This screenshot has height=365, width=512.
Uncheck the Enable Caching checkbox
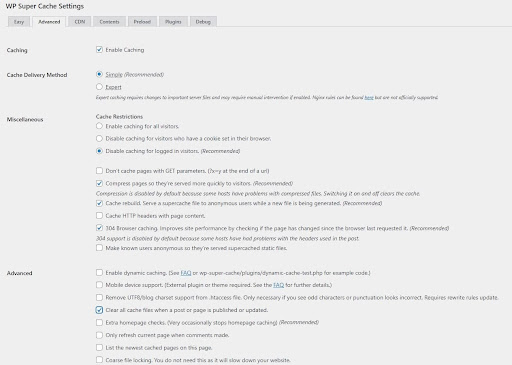click(x=99, y=50)
